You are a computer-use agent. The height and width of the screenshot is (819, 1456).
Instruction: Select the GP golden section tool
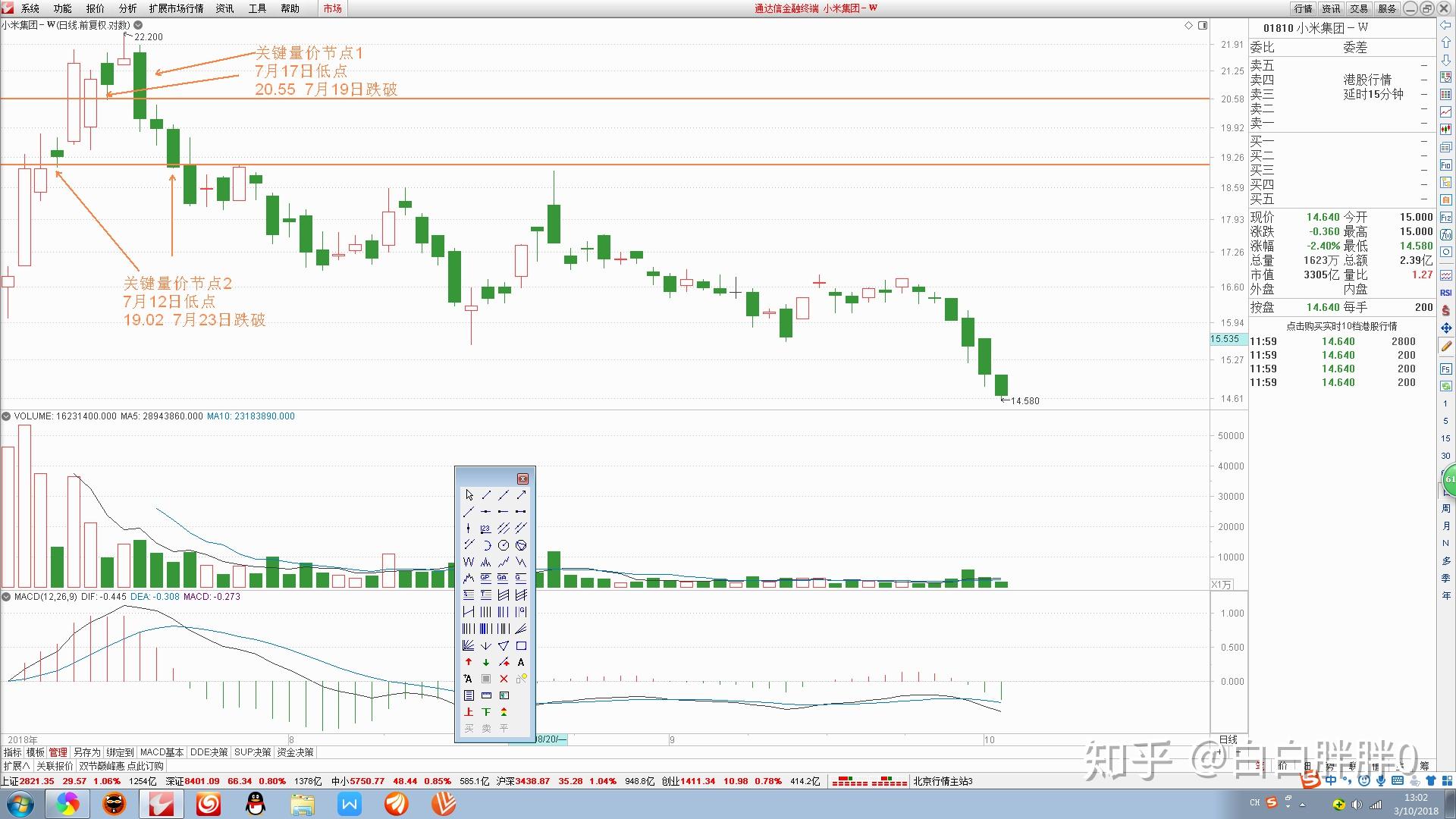pos(486,579)
